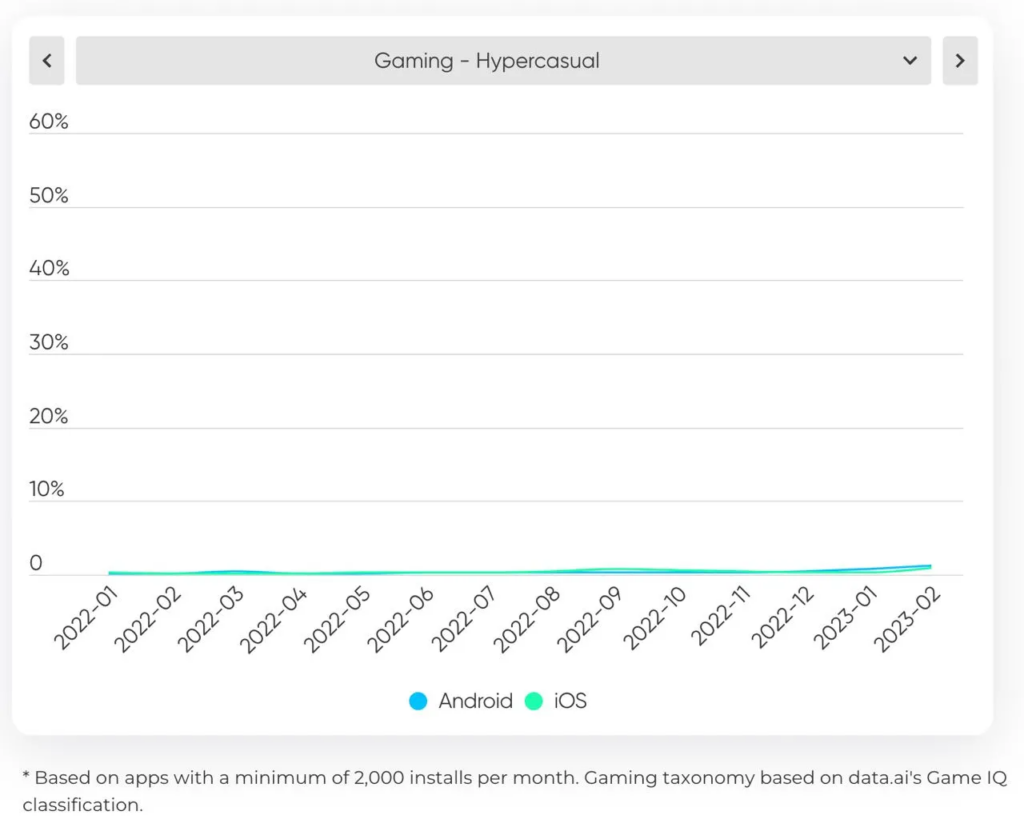Screen dimensions: 1024x839
Task: Click the previous category left arrow
Action: point(47,61)
